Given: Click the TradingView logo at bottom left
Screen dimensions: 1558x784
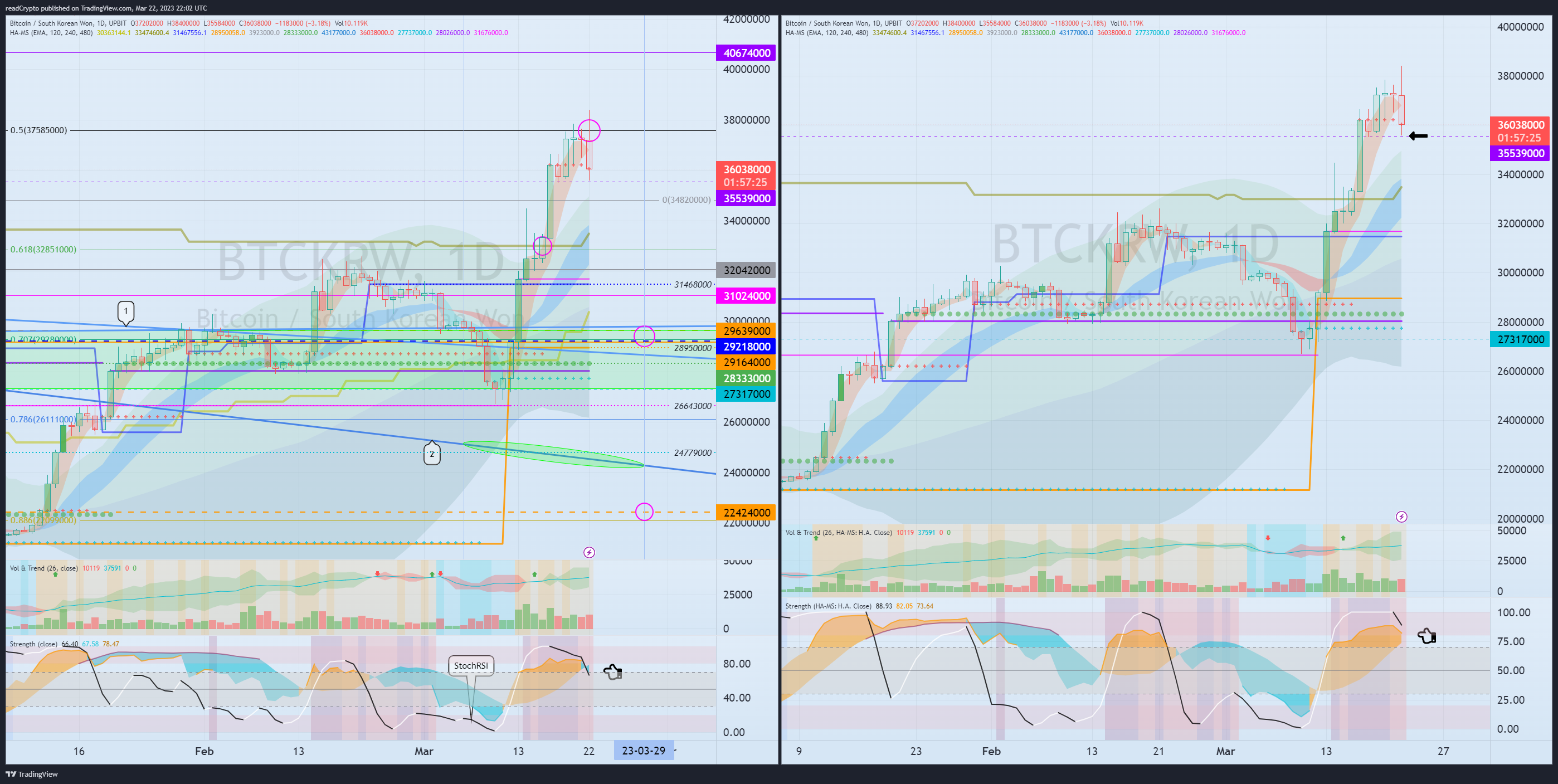Looking at the screenshot, I should (x=32, y=774).
